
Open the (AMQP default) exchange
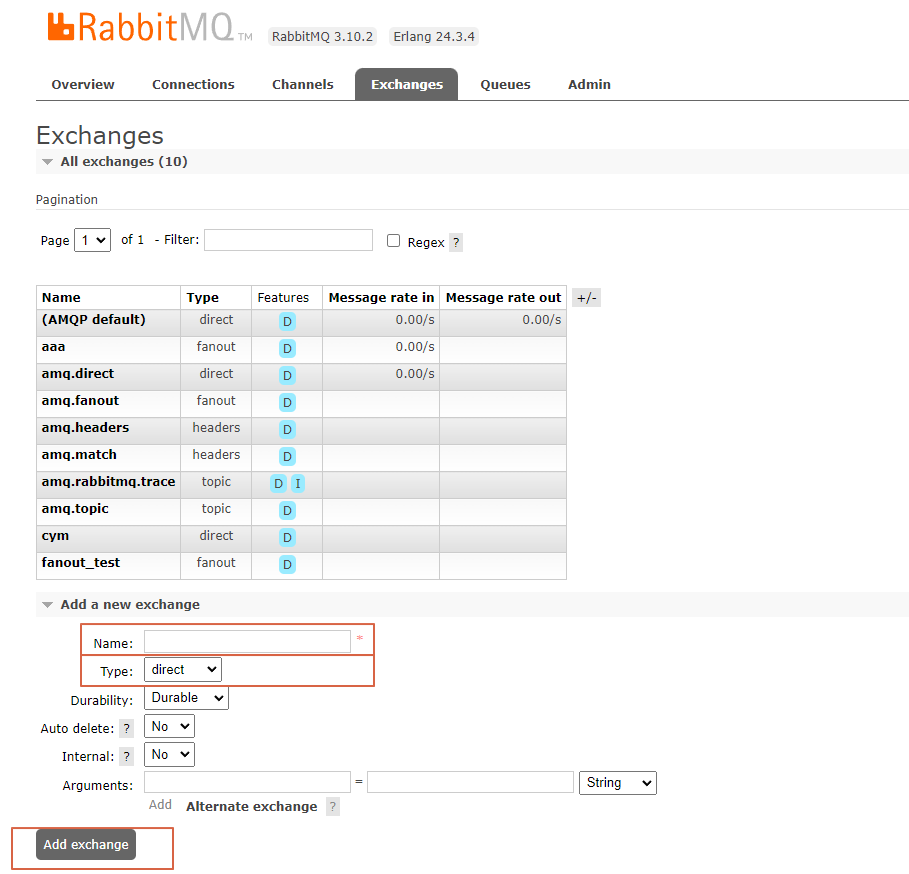[x=93, y=320]
